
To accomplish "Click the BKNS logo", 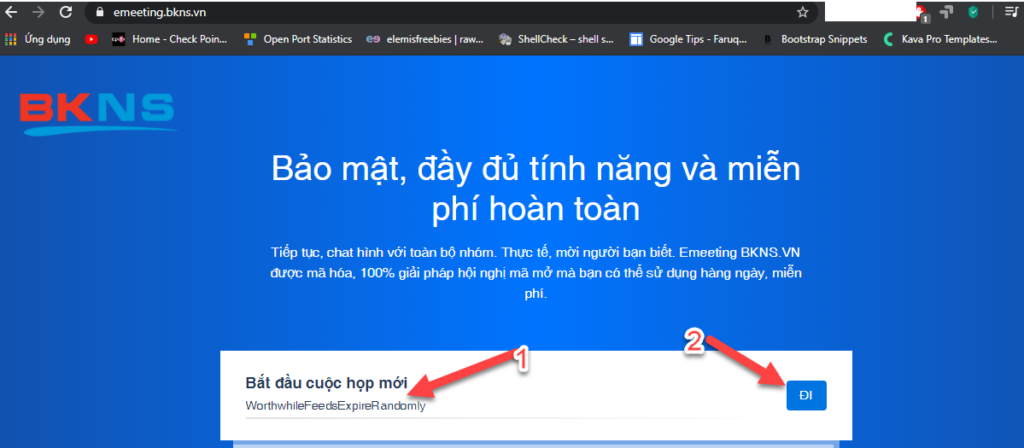I will pyautogui.click(x=98, y=113).
